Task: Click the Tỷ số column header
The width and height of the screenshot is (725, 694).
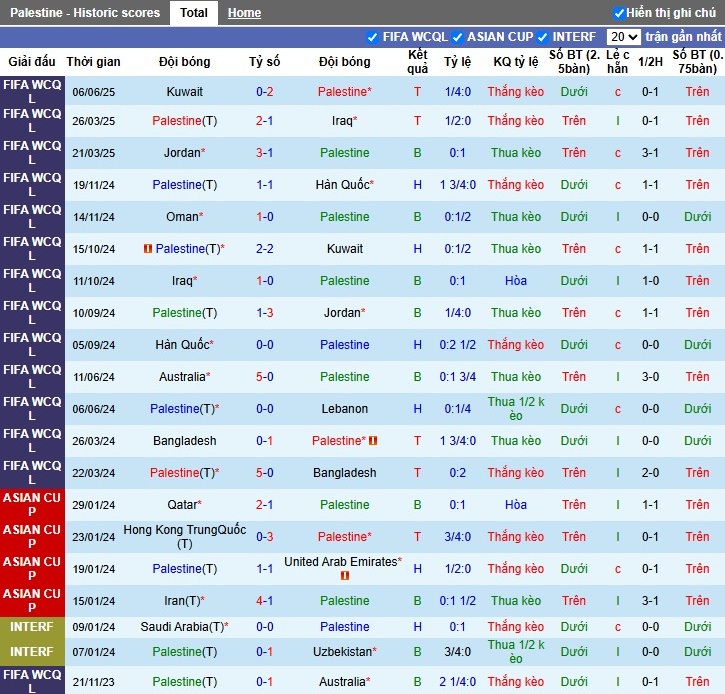Action: coord(264,61)
